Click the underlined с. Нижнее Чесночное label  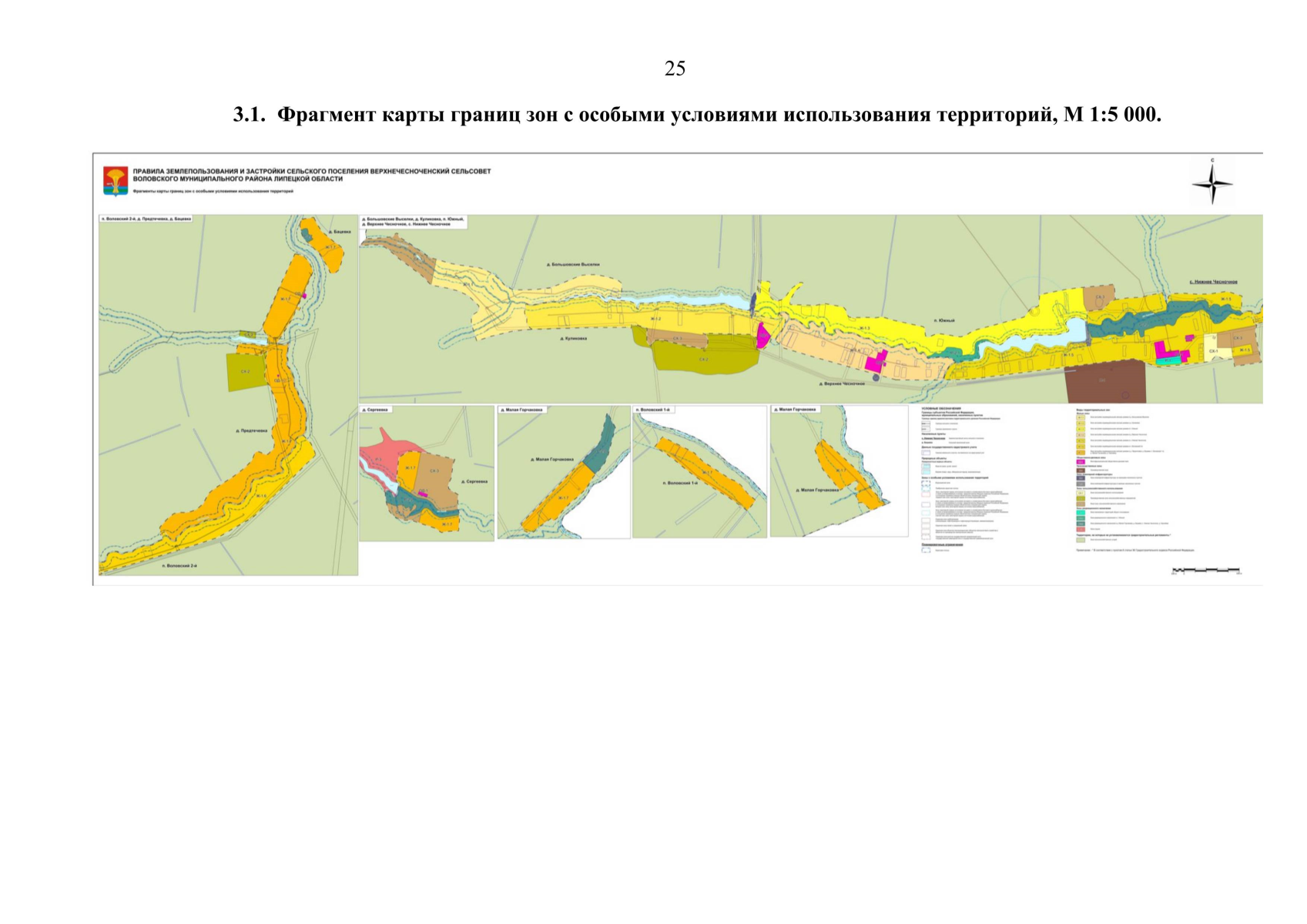(x=1213, y=282)
